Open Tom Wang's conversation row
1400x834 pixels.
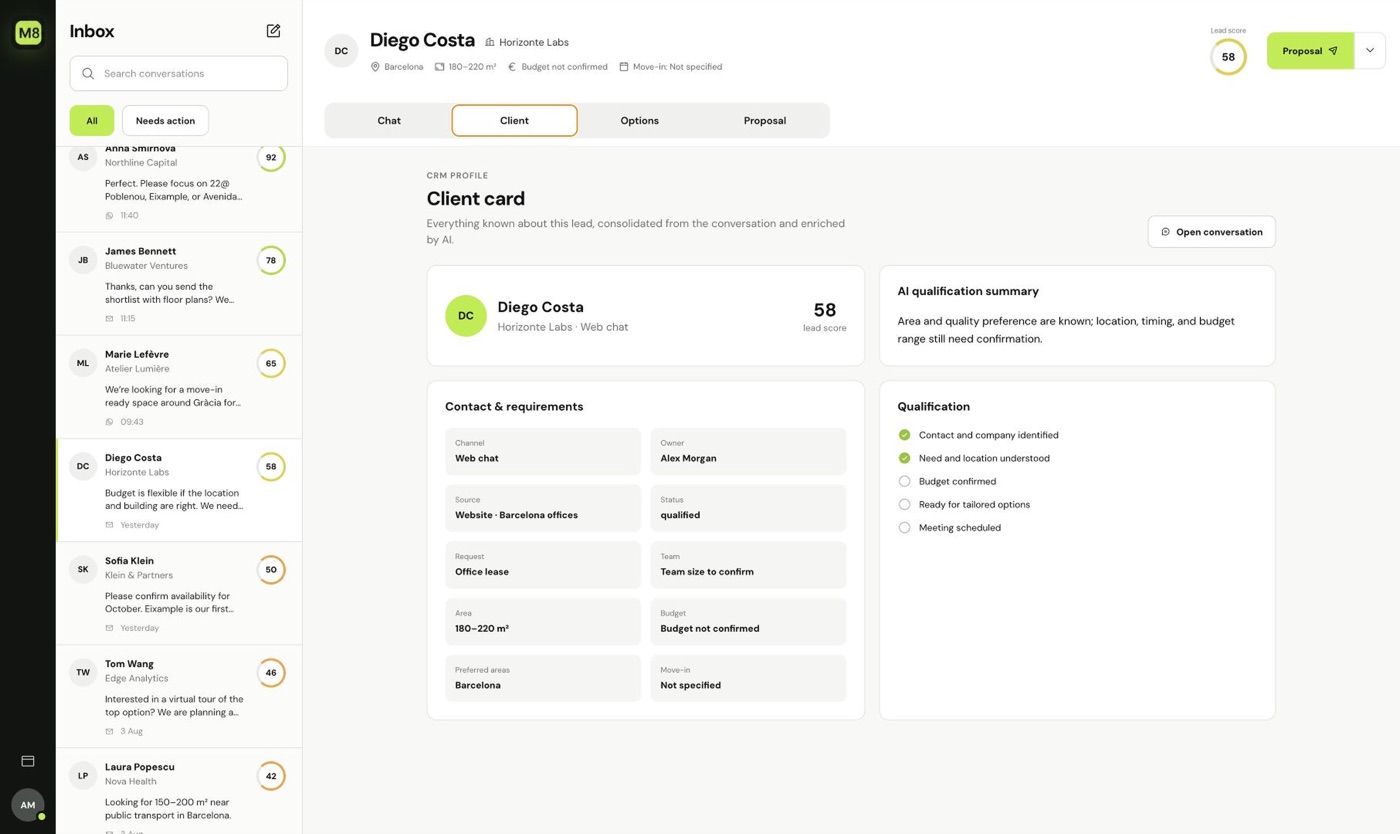pyautogui.click(x=179, y=697)
